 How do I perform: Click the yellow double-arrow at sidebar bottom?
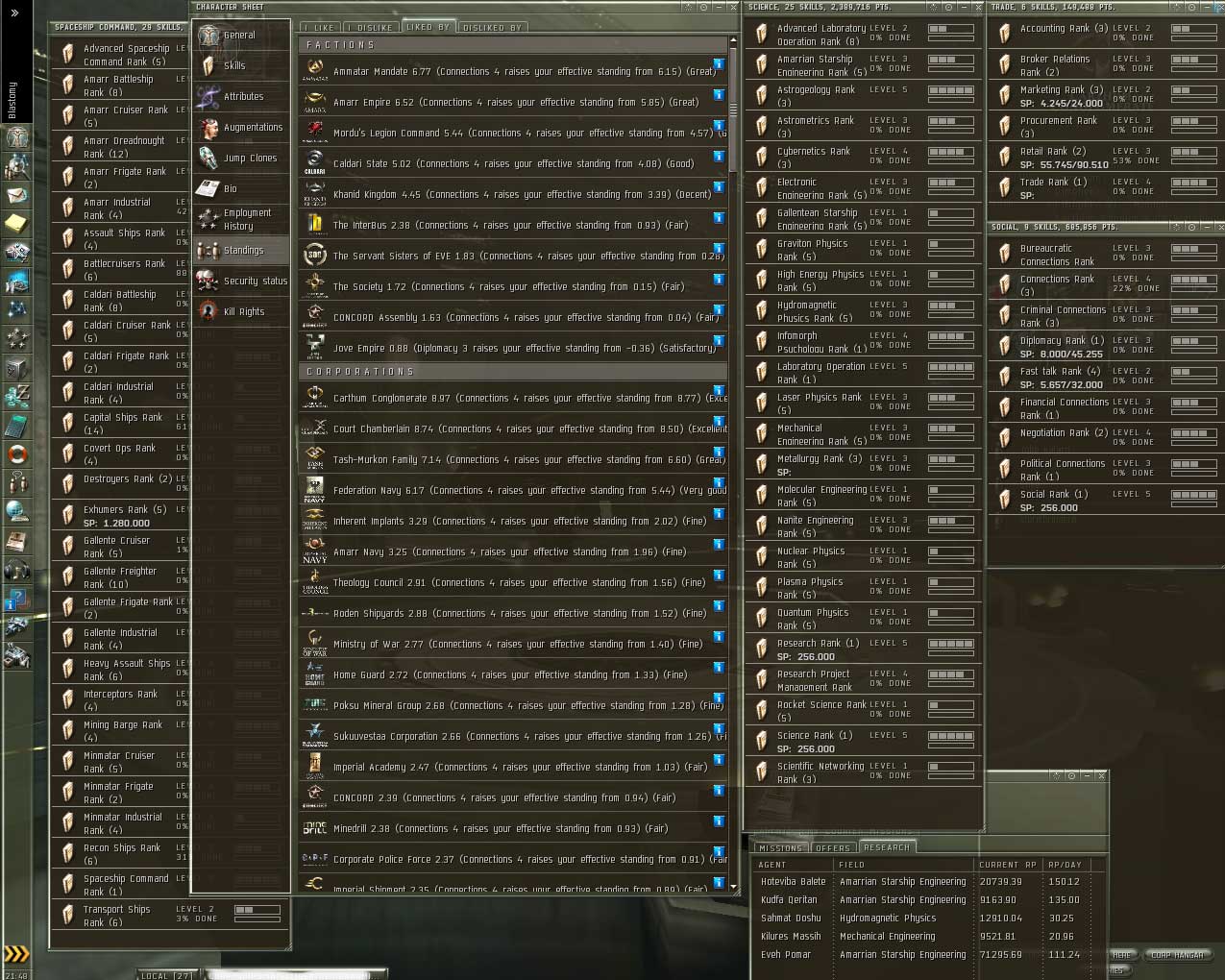16,954
